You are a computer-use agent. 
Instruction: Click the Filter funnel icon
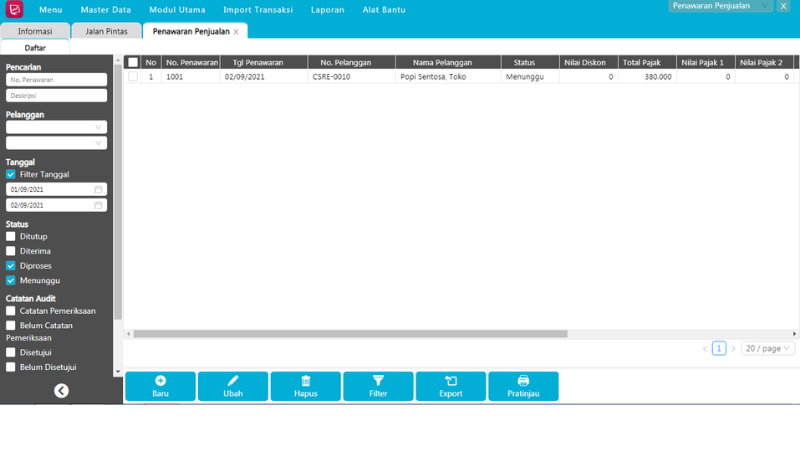[x=378, y=381]
